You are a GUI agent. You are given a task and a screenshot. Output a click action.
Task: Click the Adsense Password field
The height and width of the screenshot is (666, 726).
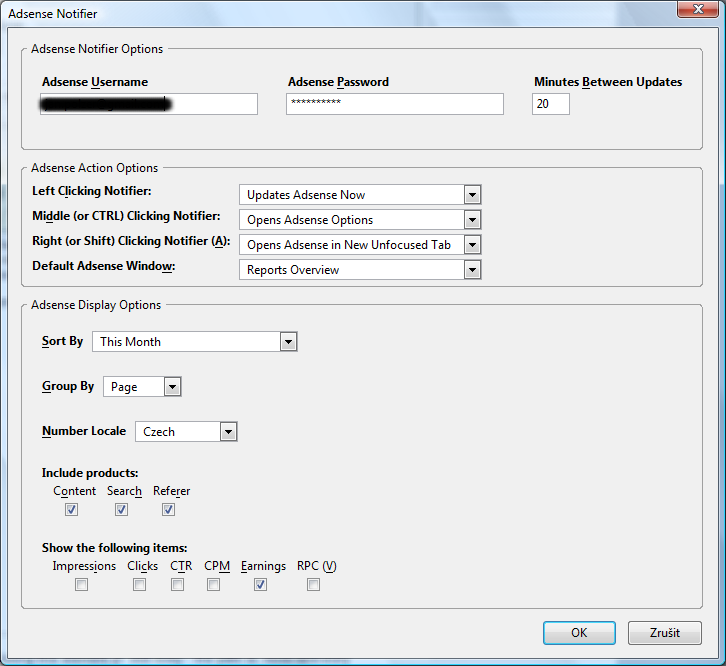(x=394, y=104)
